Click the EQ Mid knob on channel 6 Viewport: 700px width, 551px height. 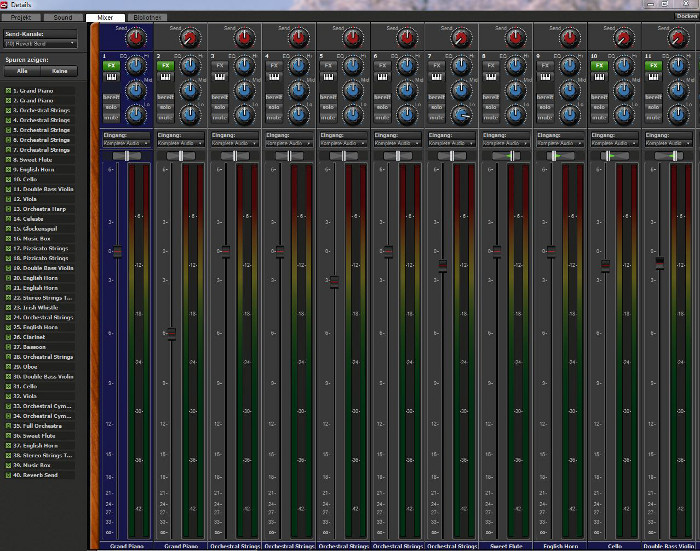[407, 91]
